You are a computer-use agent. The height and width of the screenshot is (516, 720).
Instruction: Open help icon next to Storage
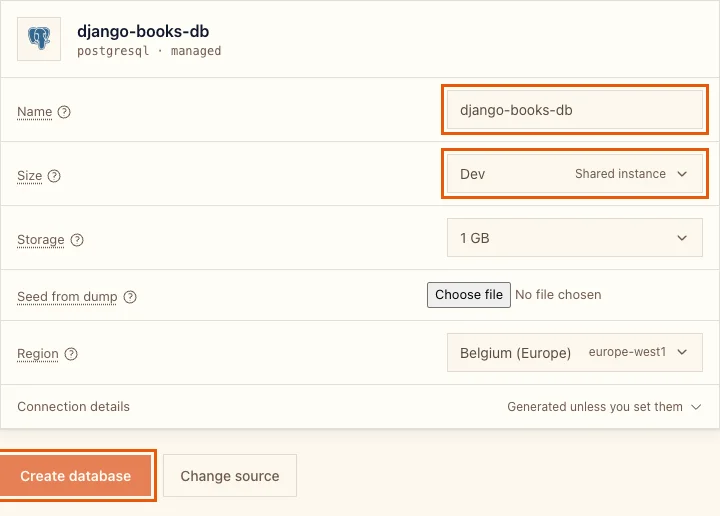pos(77,240)
